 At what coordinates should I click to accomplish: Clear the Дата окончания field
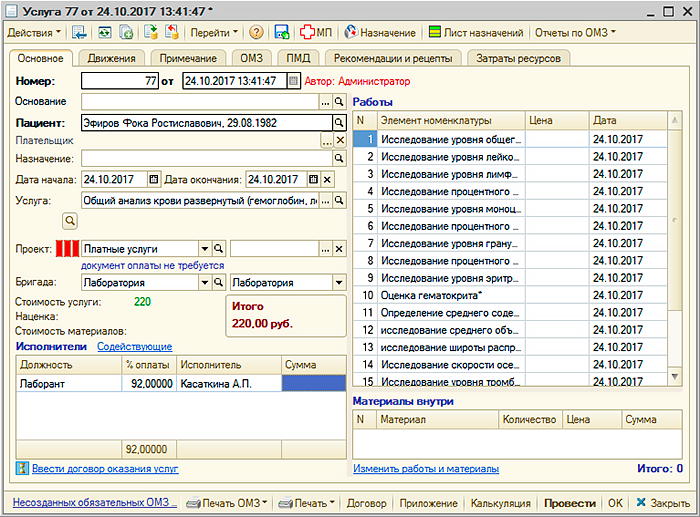coord(327,179)
